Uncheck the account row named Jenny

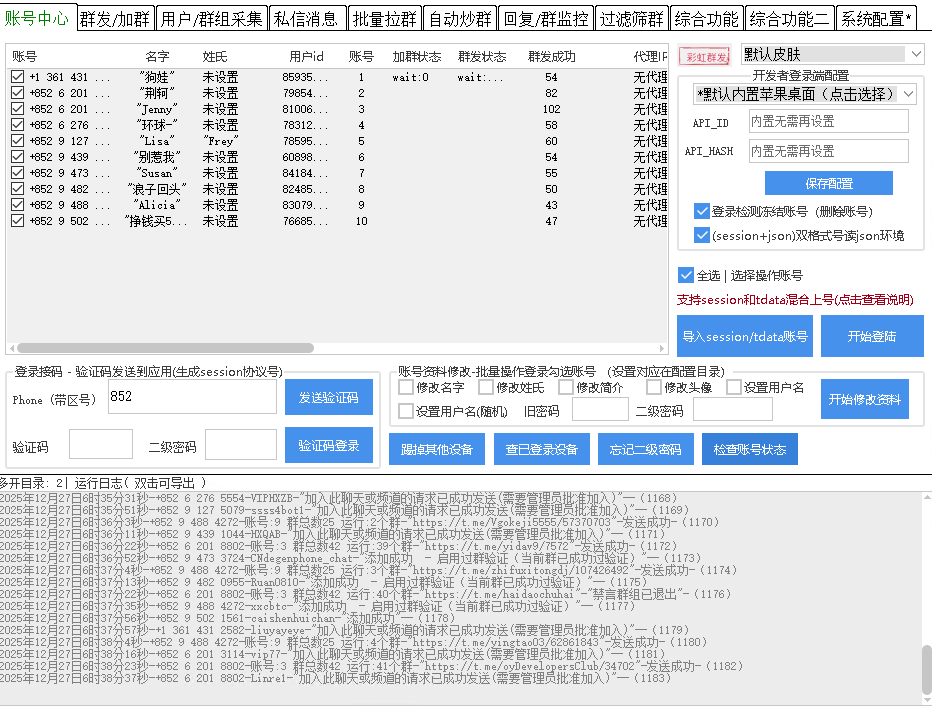(x=18, y=109)
